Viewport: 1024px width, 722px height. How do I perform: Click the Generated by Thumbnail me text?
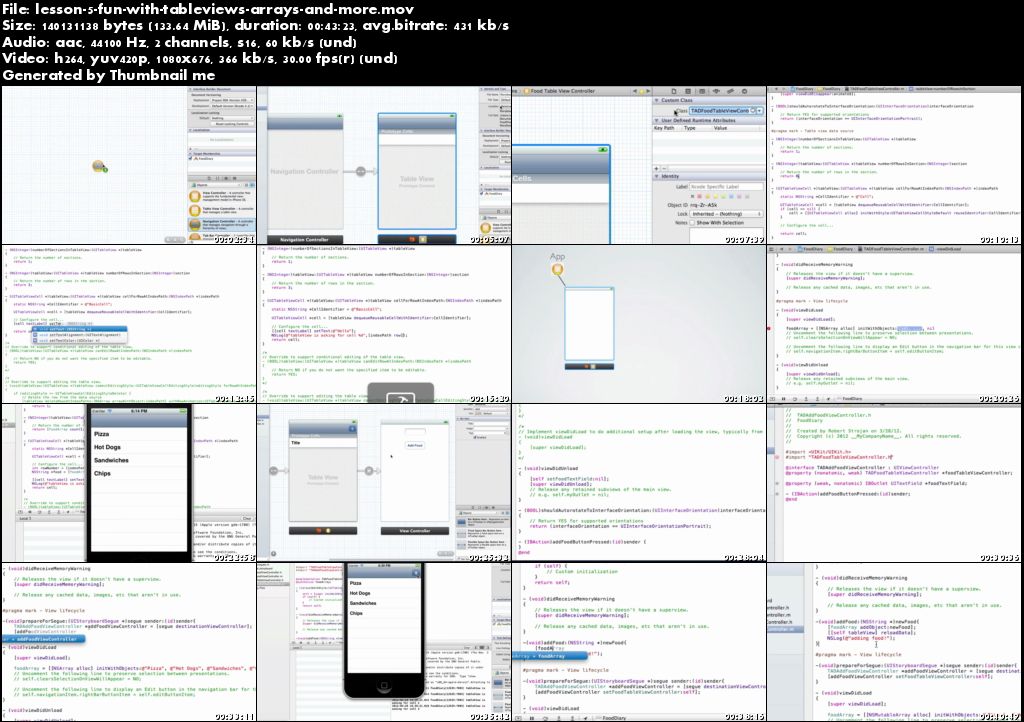(108, 75)
